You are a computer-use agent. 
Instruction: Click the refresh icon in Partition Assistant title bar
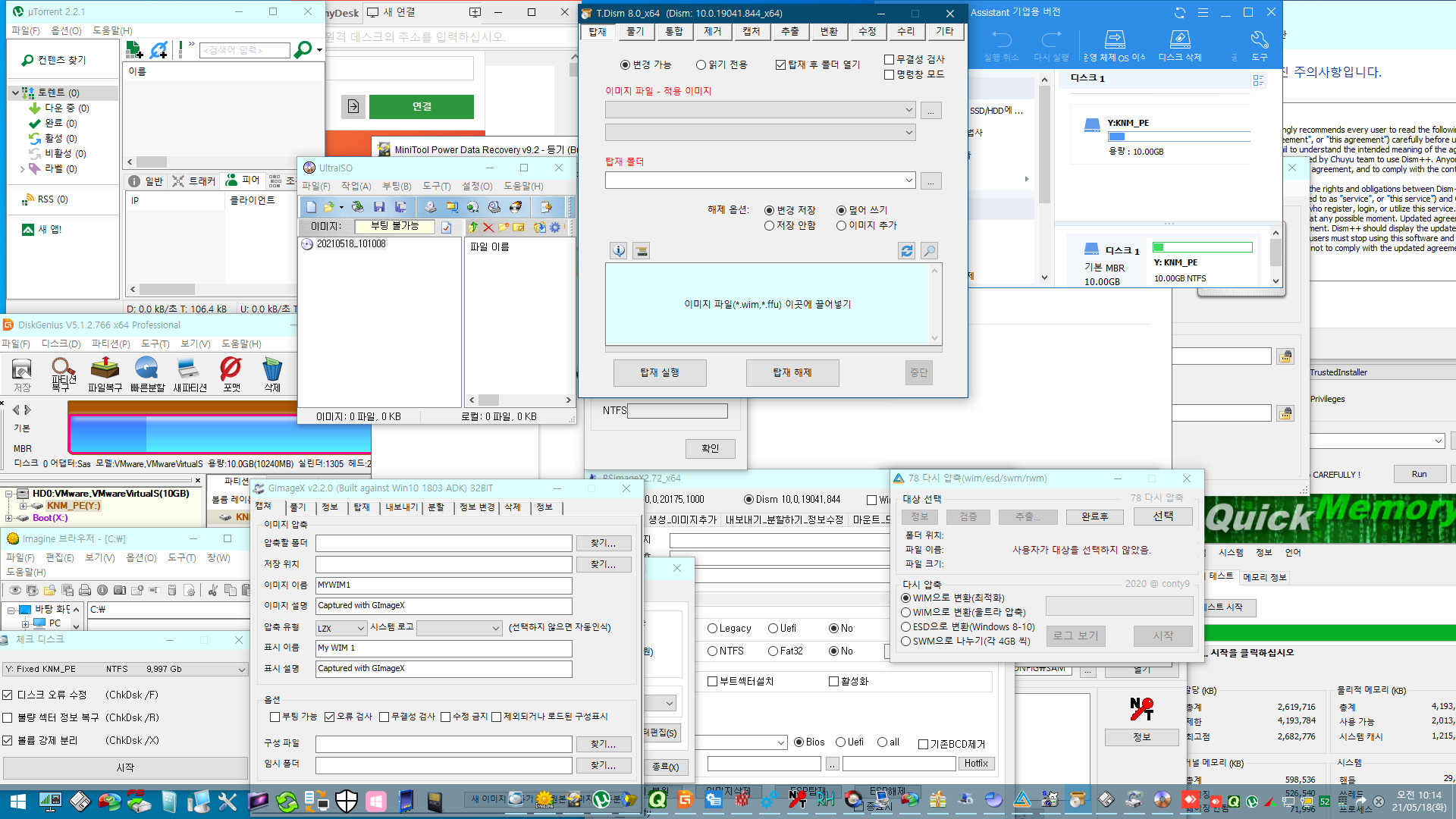(1180, 12)
